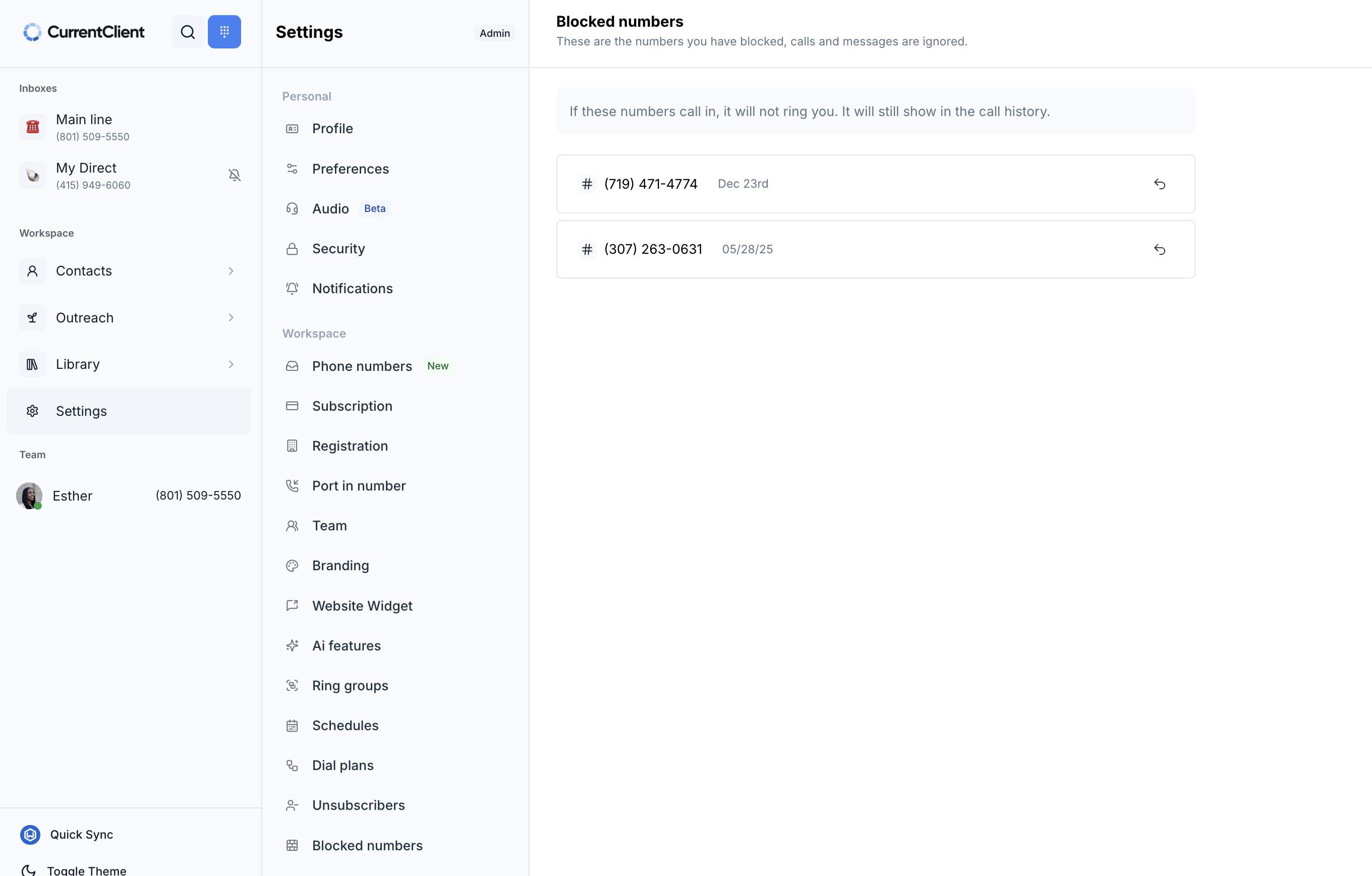Expand the Outreach section arrow

(231, 318)
